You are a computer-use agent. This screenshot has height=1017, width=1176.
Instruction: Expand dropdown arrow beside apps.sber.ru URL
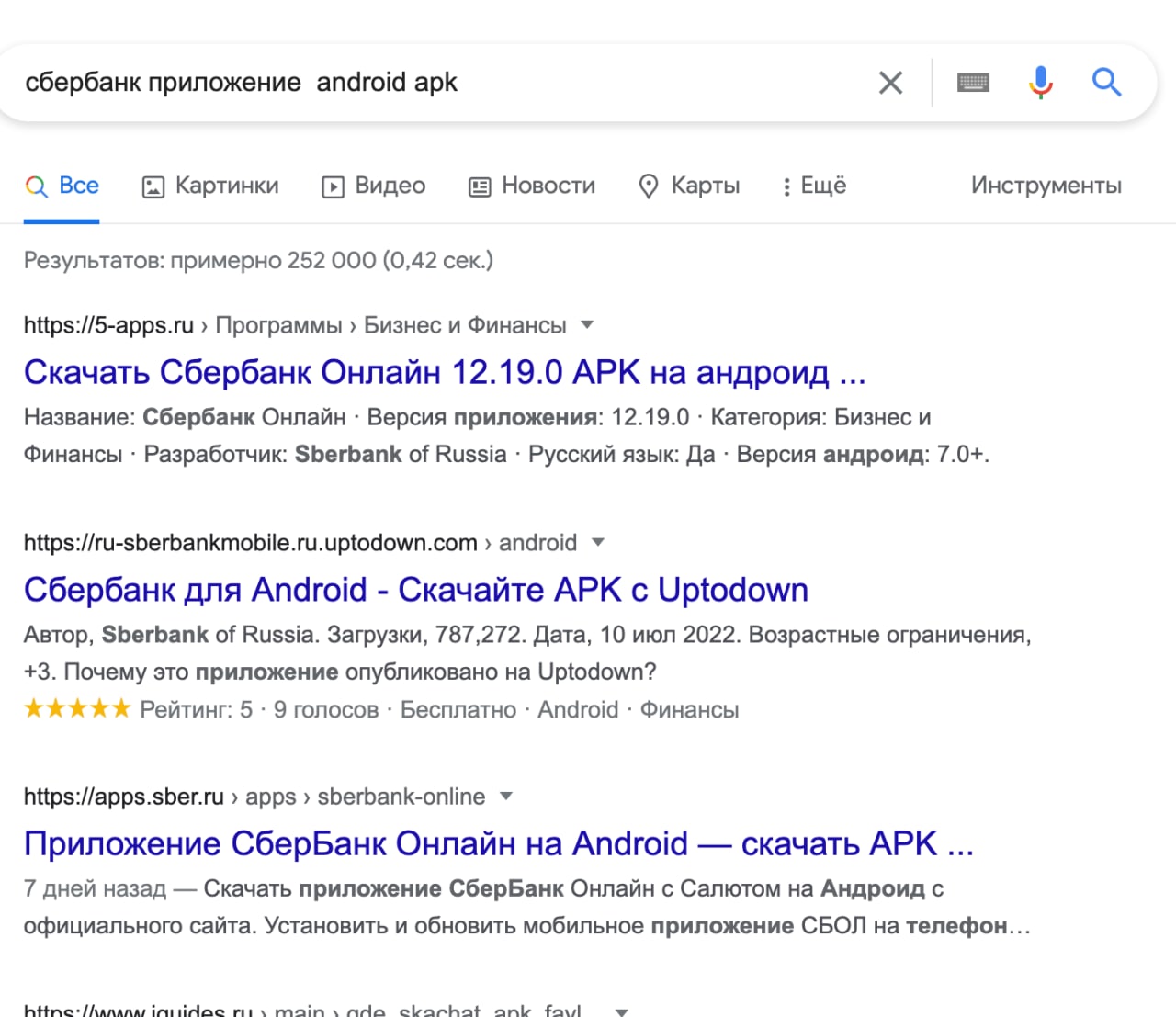[505, 796]
